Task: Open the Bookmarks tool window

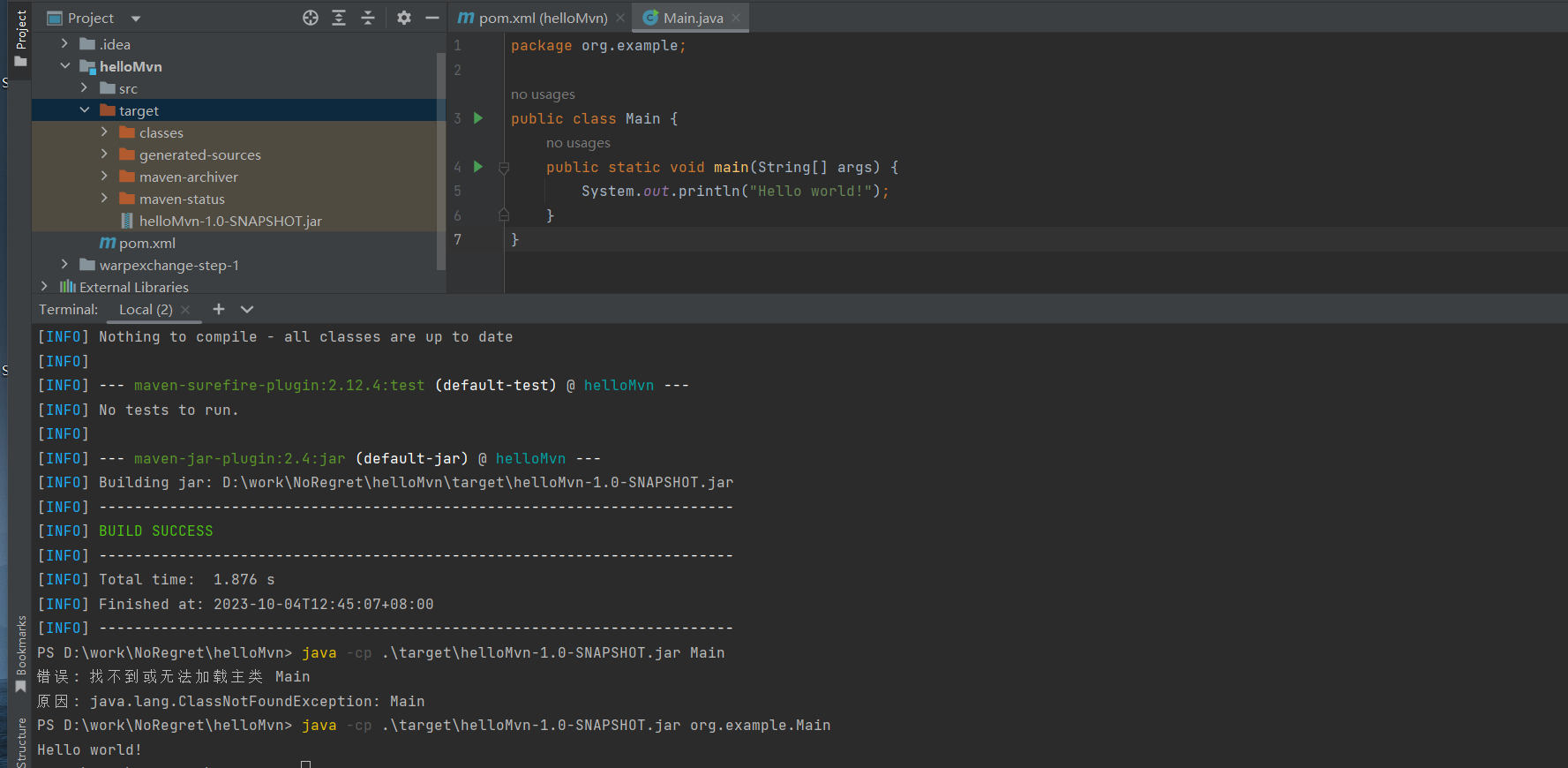Action: (21, 653)
